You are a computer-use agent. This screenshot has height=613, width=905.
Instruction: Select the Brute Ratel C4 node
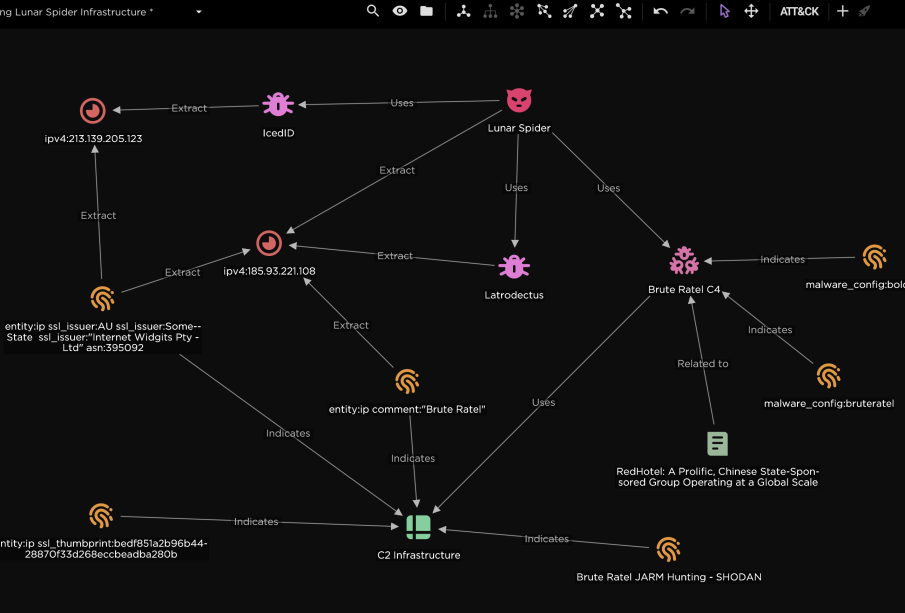click(684, 260)
